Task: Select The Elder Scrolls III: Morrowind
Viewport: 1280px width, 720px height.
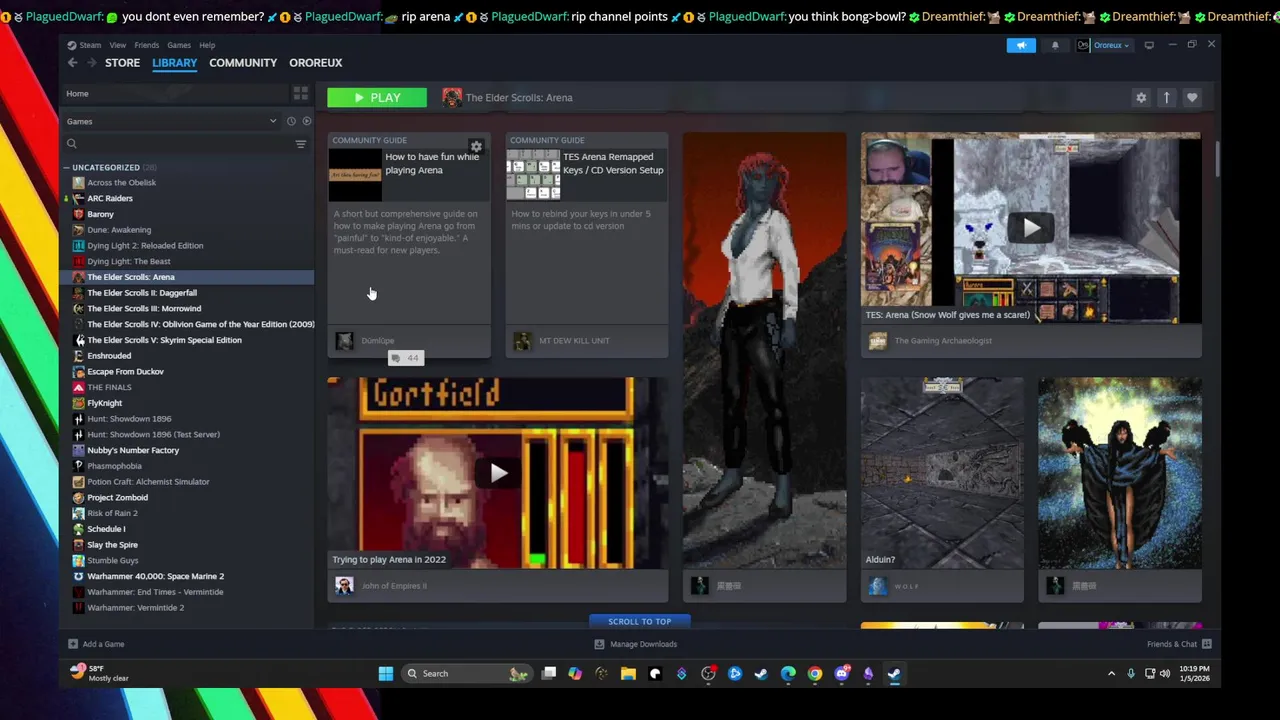Action: point(144,308)
